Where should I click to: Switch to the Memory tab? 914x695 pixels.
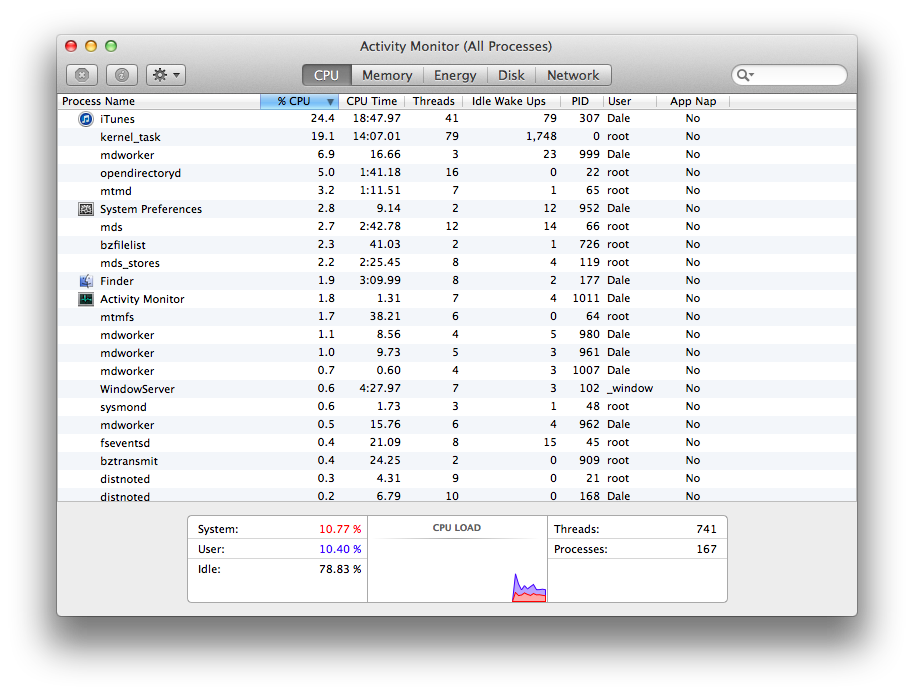[387, 75]
